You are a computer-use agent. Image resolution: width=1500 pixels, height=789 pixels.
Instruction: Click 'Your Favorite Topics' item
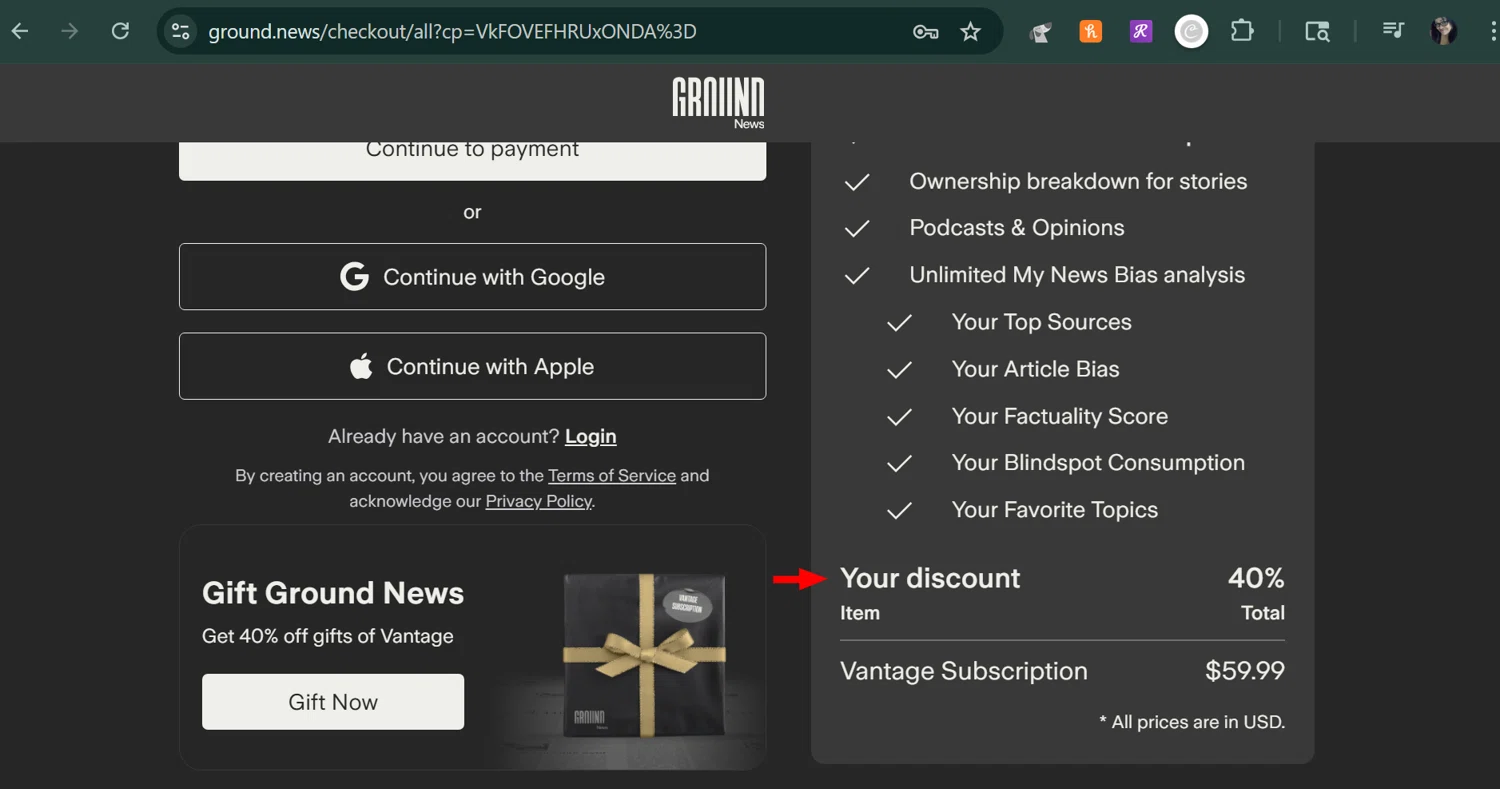pyautogui.click(x=1055, y=510)
